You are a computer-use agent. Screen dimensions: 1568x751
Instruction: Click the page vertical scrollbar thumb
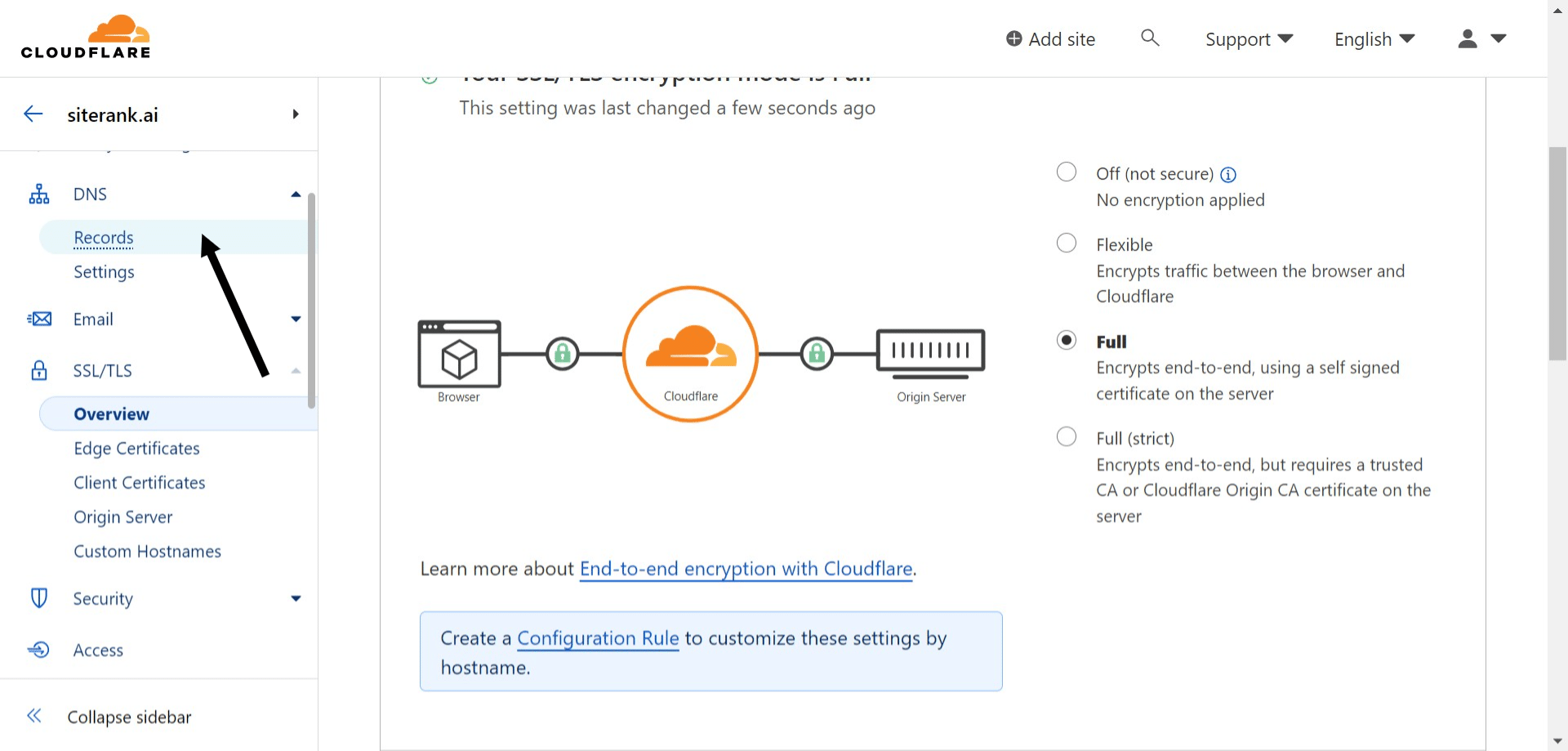click(x=1557, y=253)
